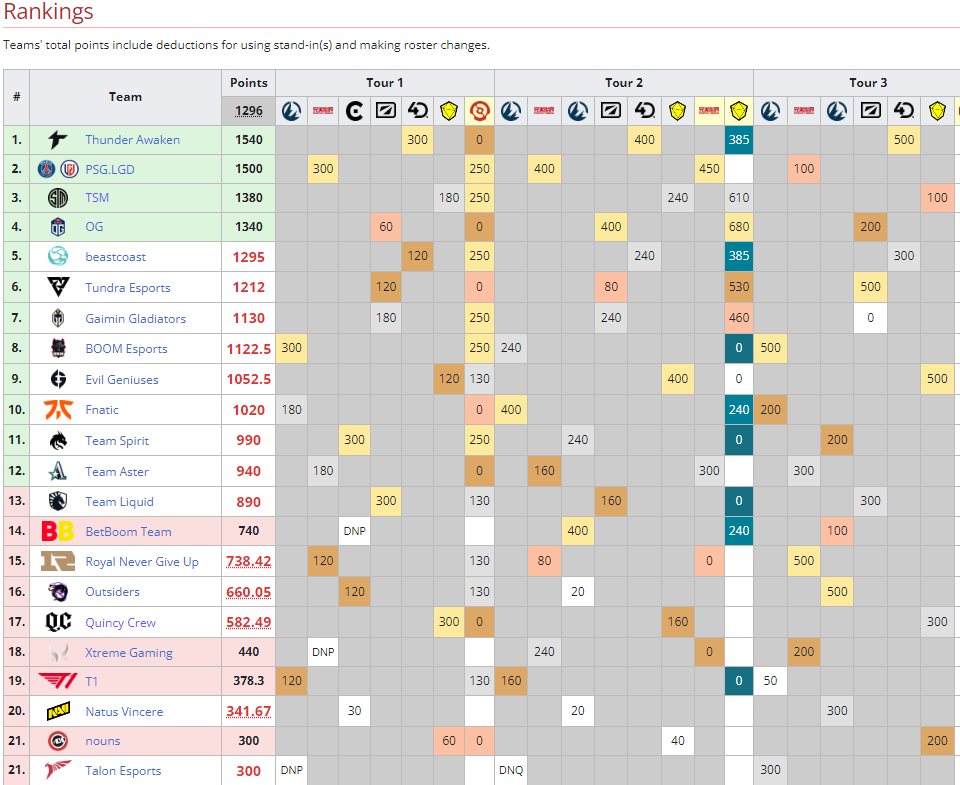This screenshot has height=785, width=960.
Task: Click Outsiders' 660.05 points value
Action: coord(249,592)
